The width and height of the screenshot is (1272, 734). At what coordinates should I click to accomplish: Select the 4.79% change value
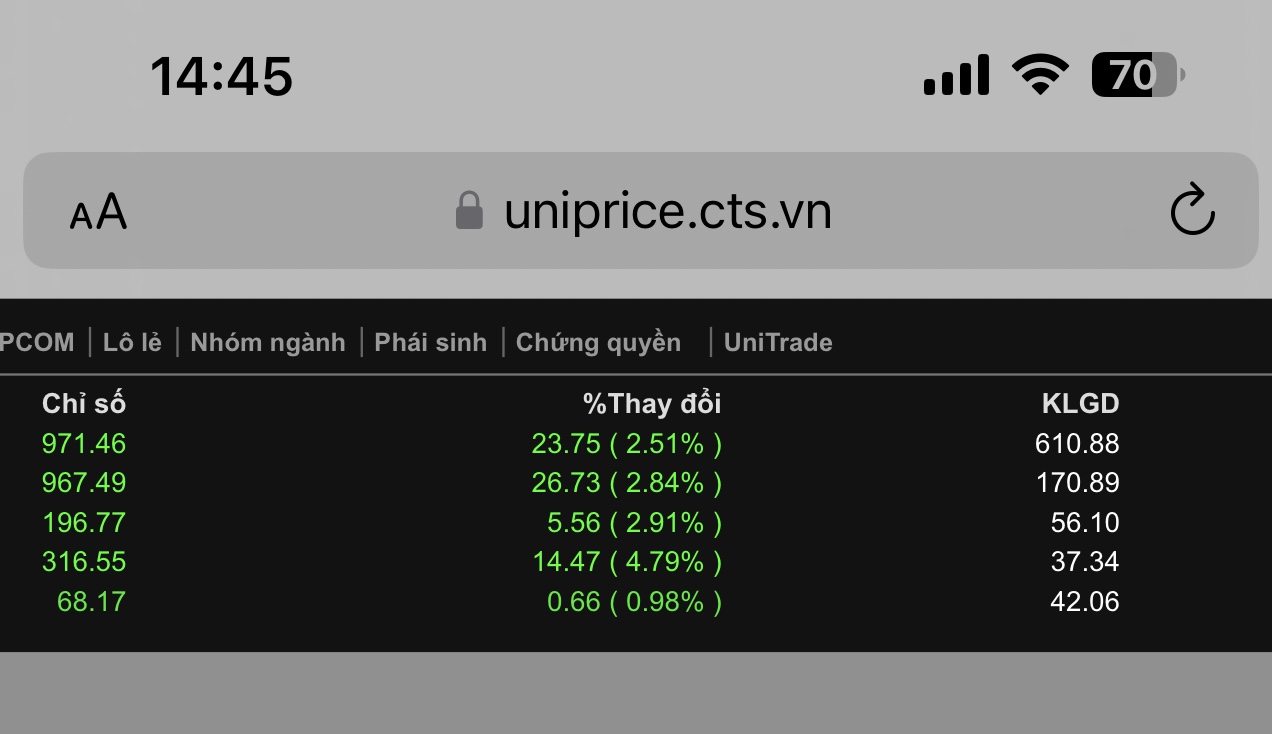click(x=665, y=562)
